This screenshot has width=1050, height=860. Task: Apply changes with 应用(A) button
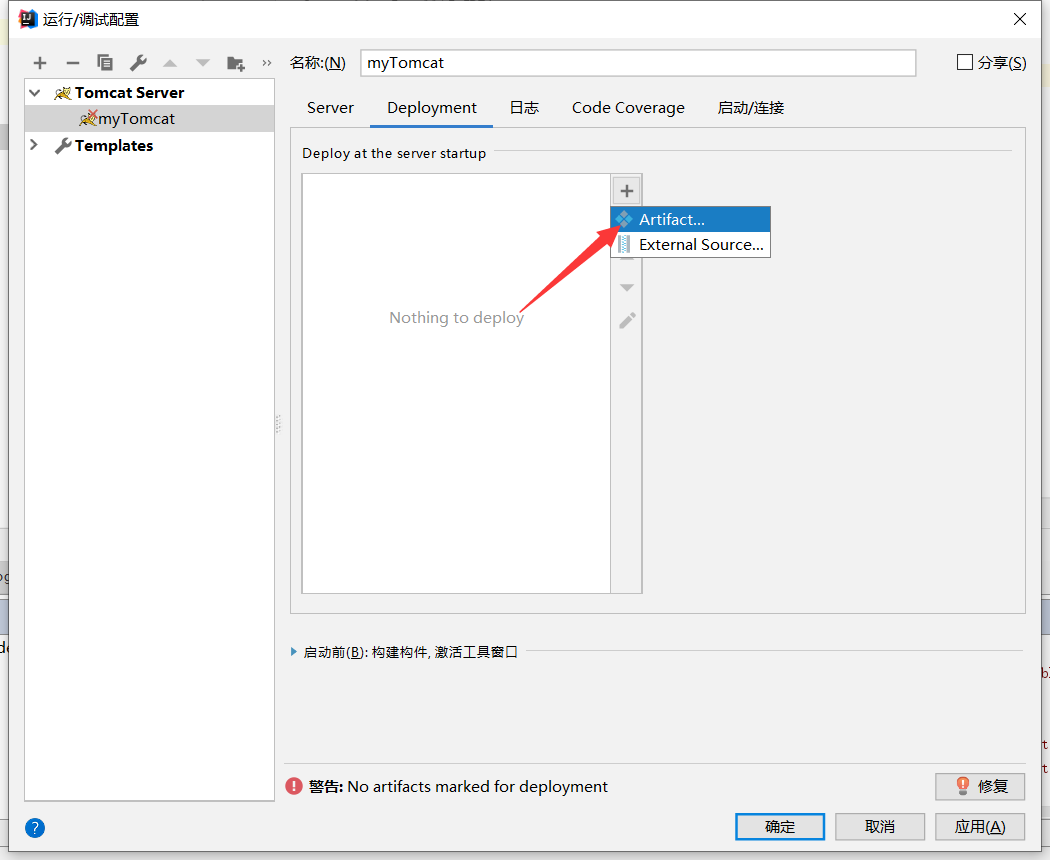point(980,827)
